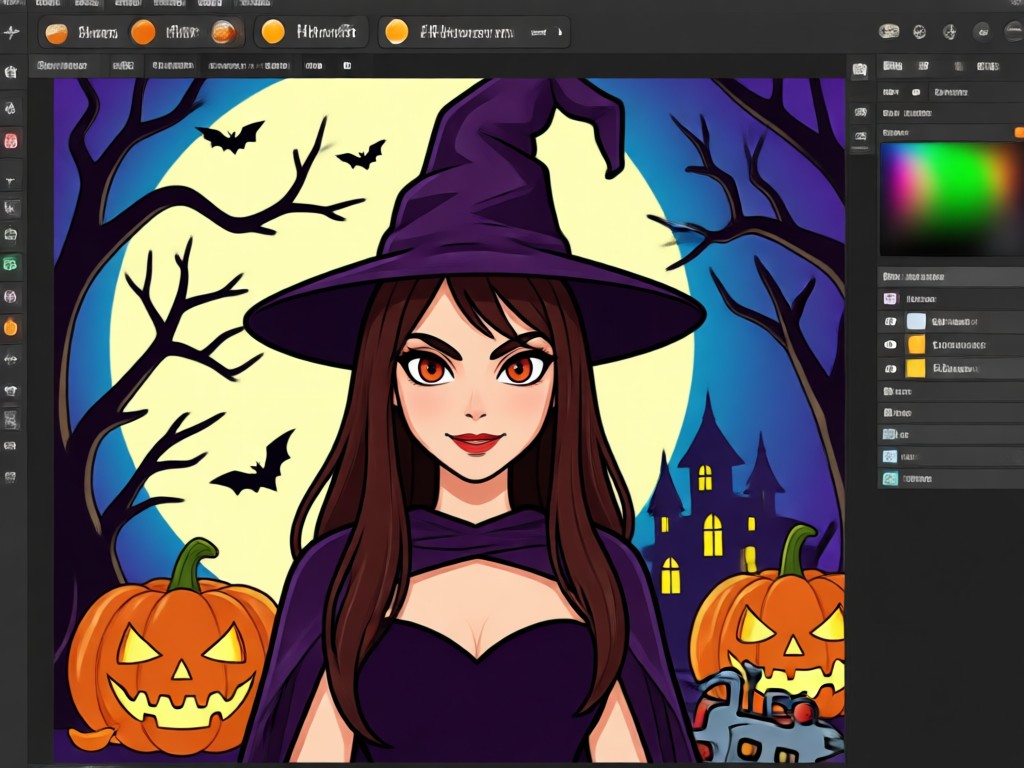
Task: Toggle visibility of the light blue layer
Action: pos(889,321)
